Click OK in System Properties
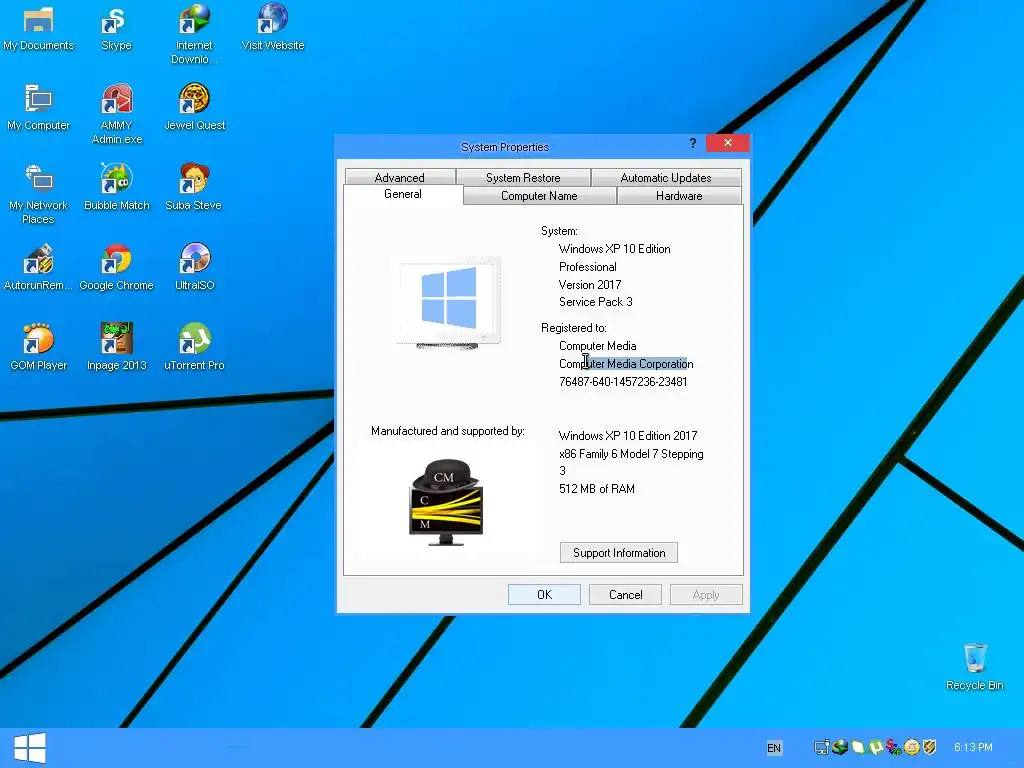The height and width of the screenshot is (768, 1024). tap(544, 594)
